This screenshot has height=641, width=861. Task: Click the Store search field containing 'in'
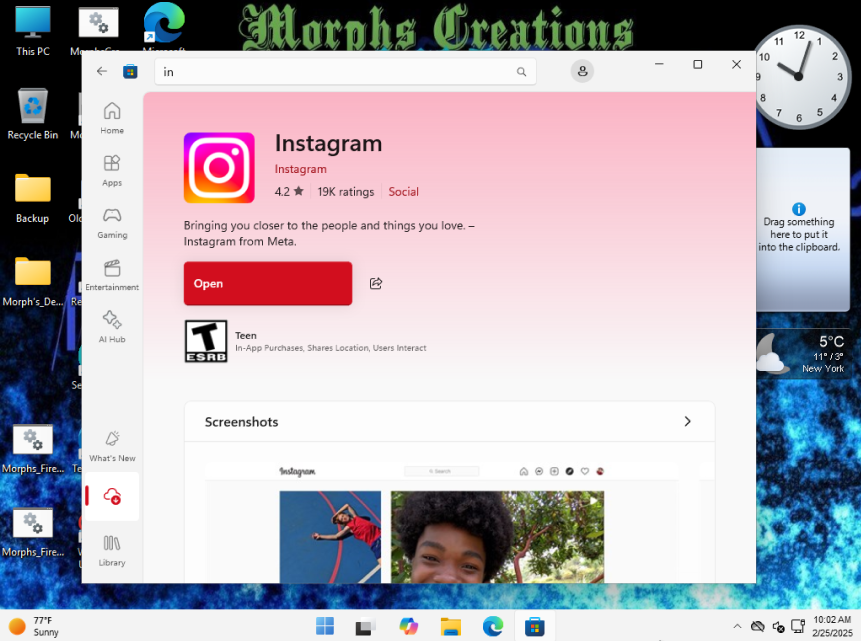click(345, 72)
